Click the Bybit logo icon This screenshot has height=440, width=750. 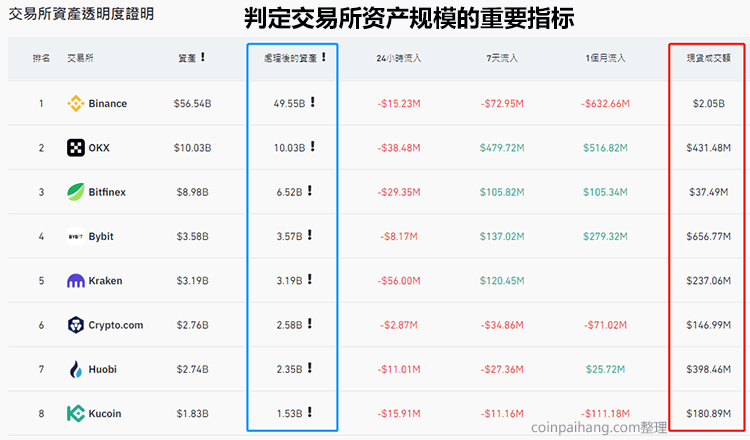(x=76, y=236)
